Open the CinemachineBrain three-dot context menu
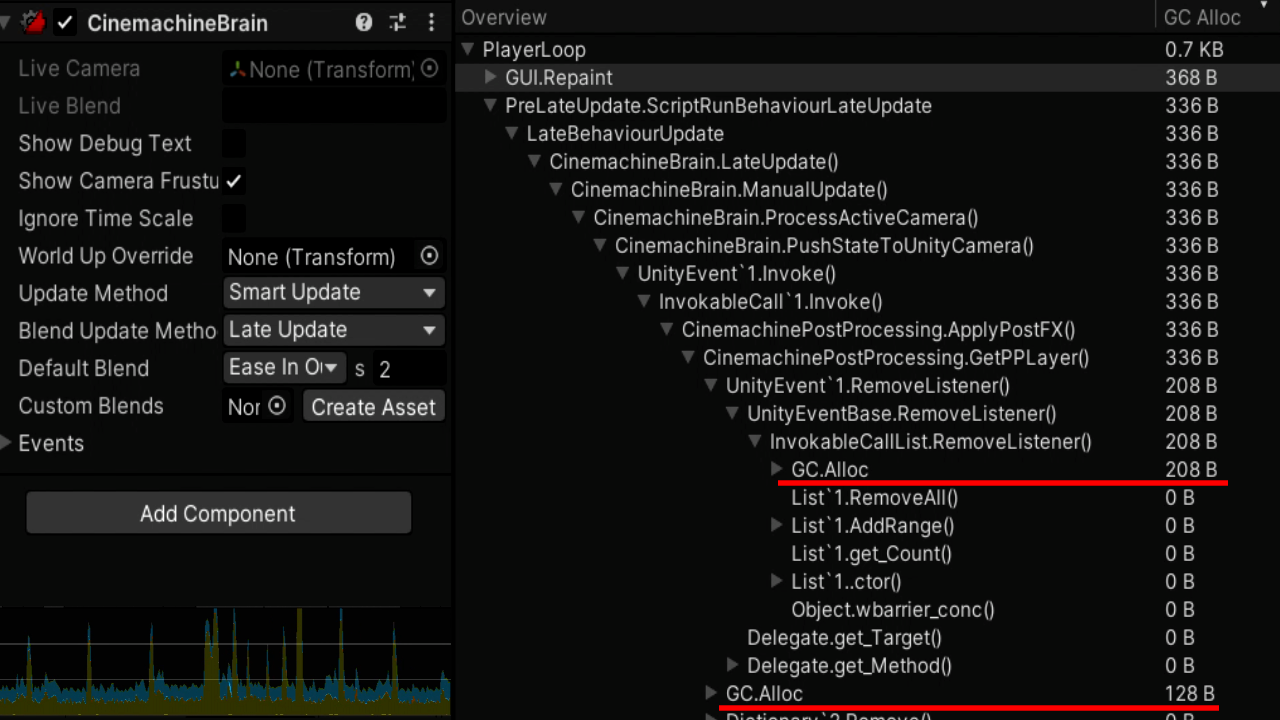 (x=431, y=22)
